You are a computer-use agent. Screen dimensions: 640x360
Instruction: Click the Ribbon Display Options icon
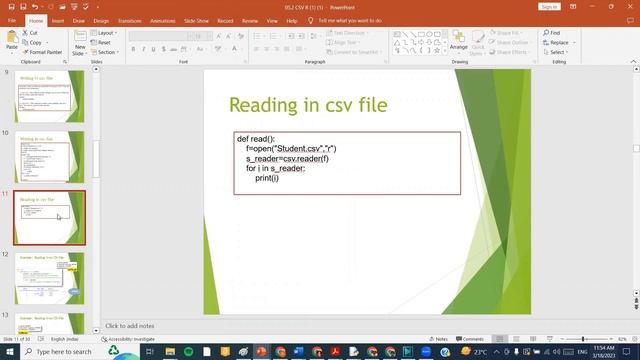573,7
